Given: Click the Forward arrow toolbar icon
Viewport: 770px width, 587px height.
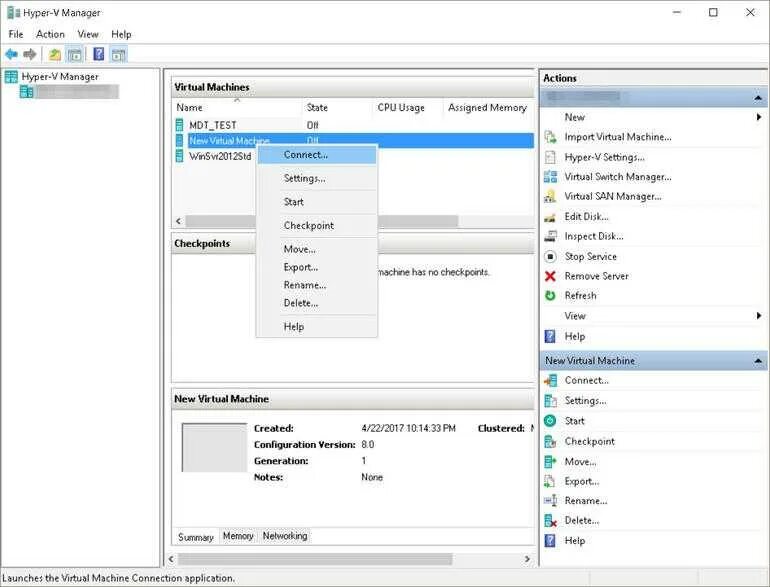Looking at the screenshot, I should (30, 54).
